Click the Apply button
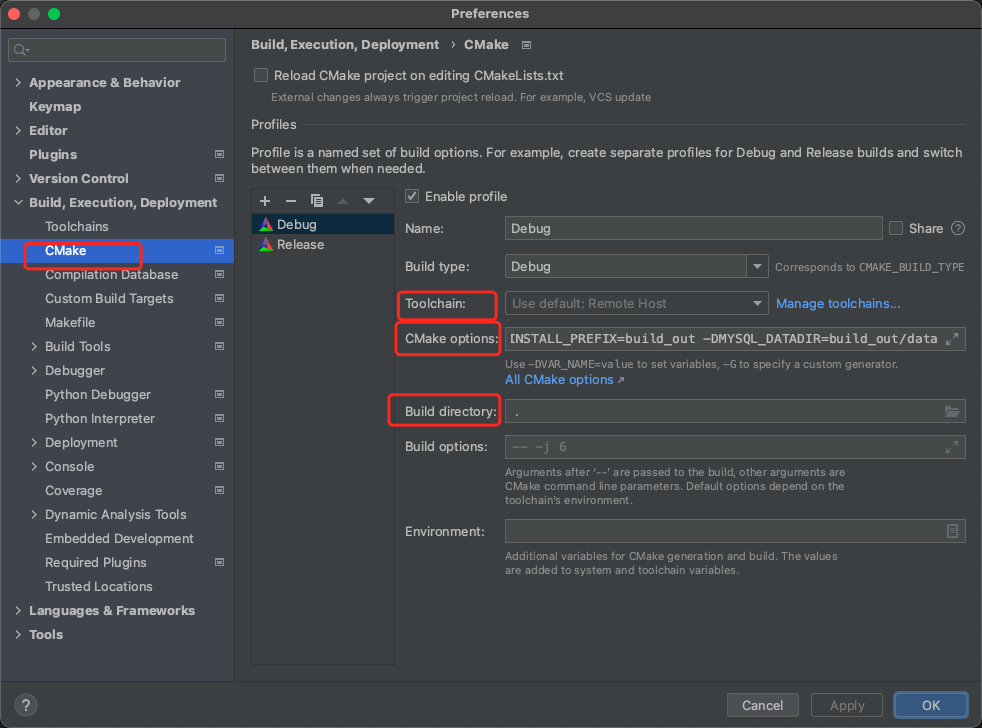 tap(847, 705)
